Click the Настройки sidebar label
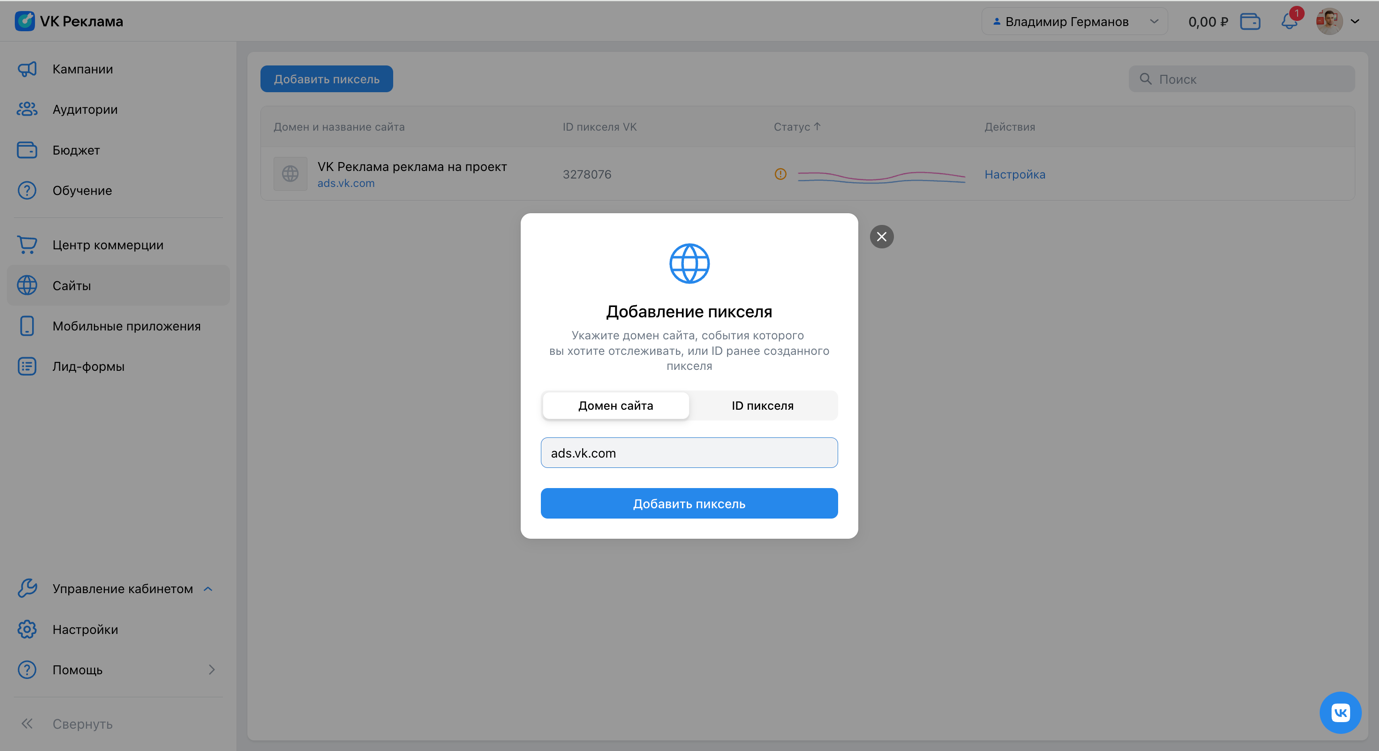Screen dimensions: 1379x751 tap(85, 629)
